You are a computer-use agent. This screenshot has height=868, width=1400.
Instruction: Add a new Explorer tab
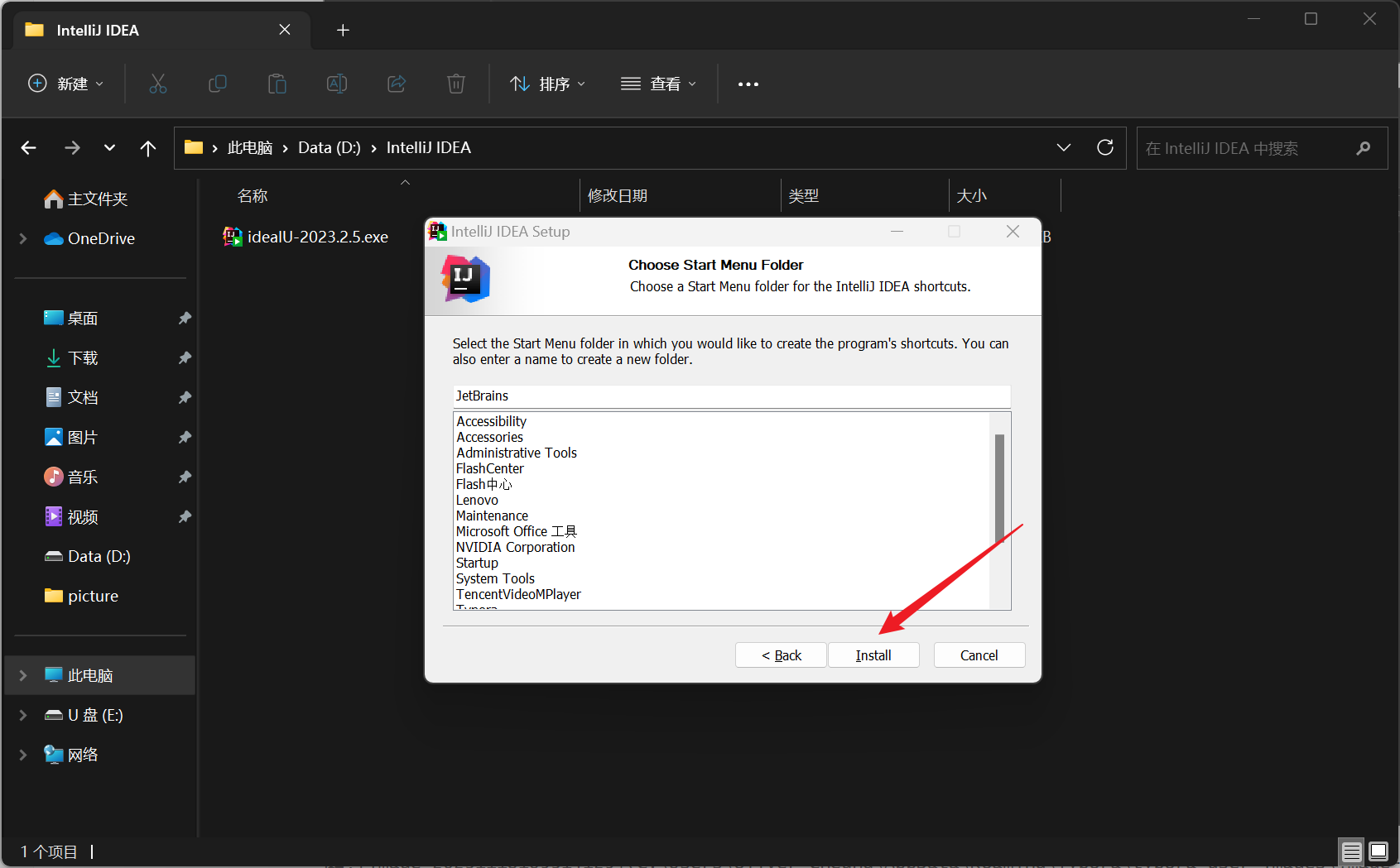[x=343, y=31]
